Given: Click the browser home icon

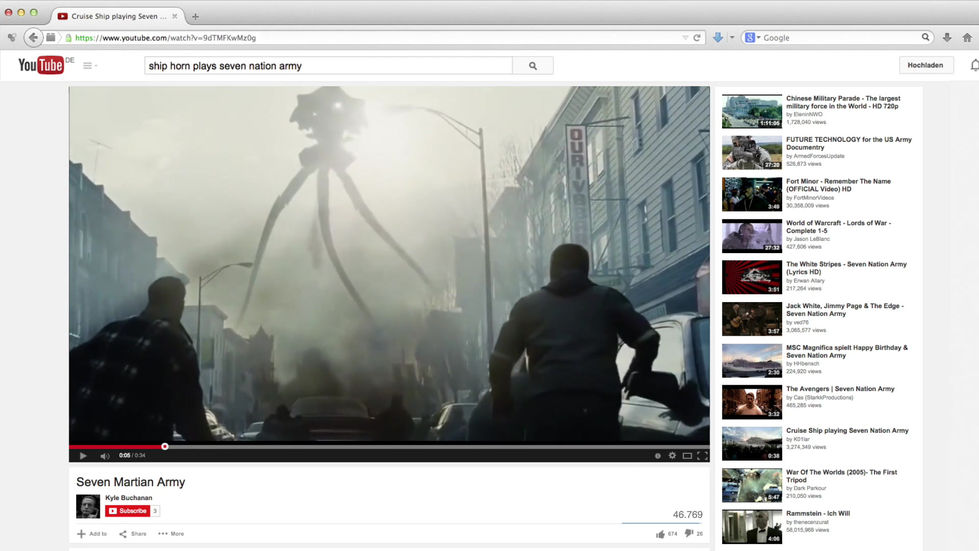Looking at the screenshot, I should (x=967, y=37).
